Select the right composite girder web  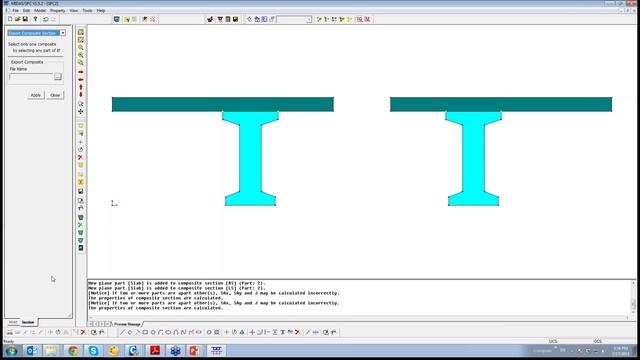pyautogui.click(x=473, y=158)
